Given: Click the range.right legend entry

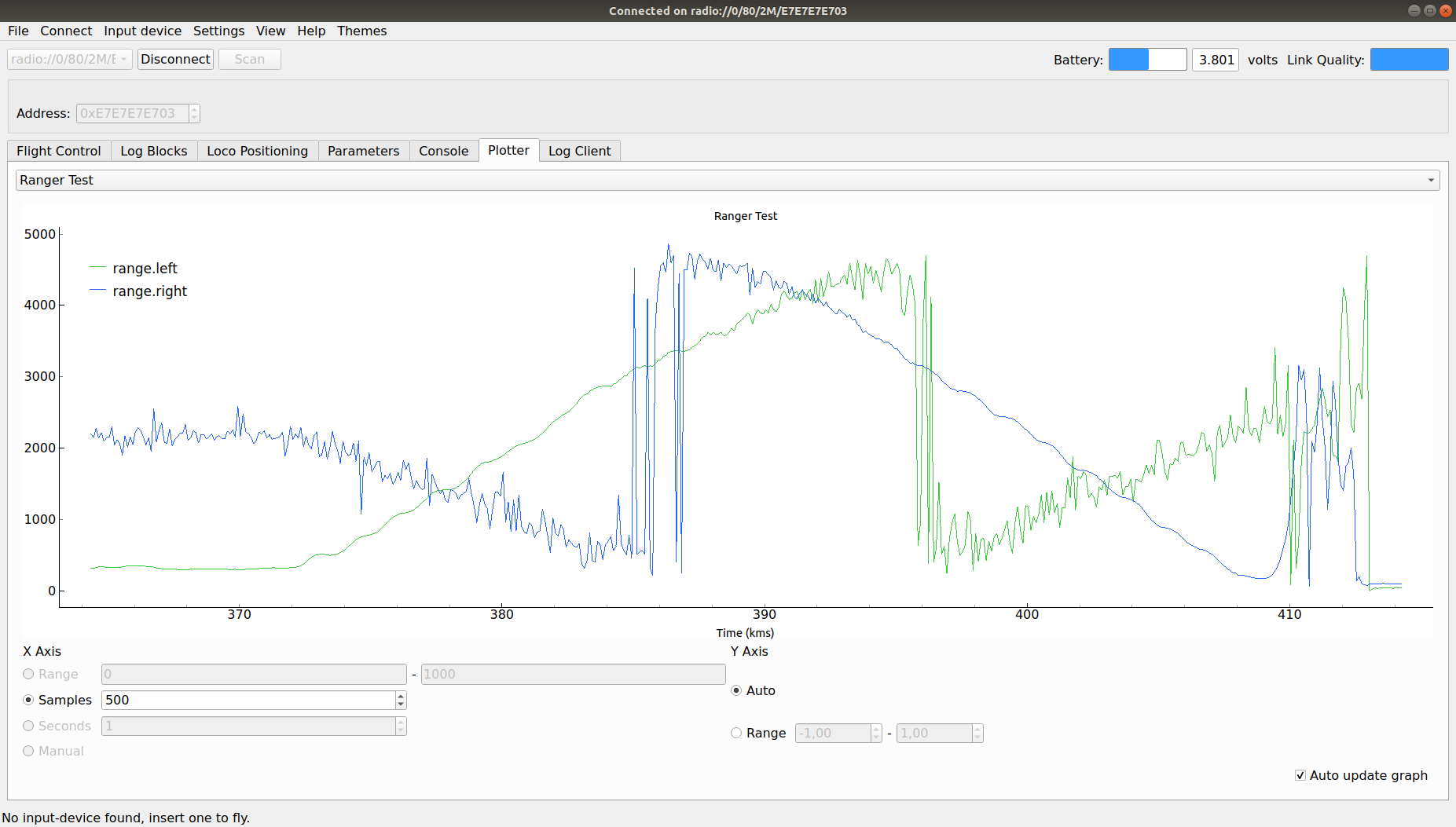Looking at the screenshot, I should (x=149, y=291).
